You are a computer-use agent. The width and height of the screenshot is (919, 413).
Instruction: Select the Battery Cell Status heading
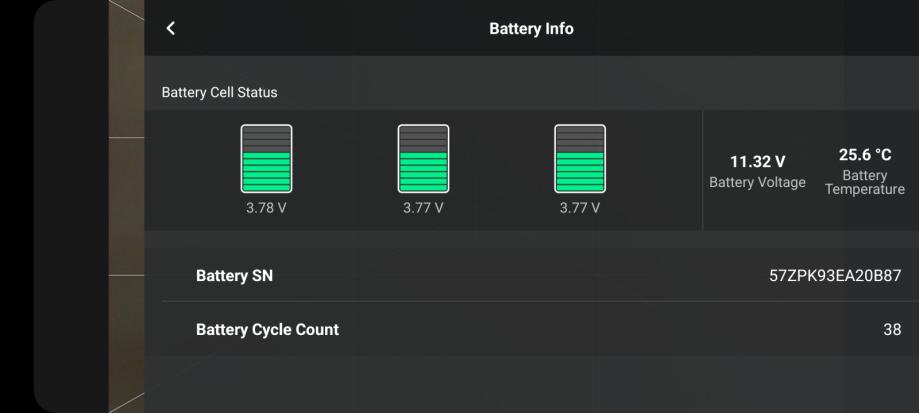219,92
